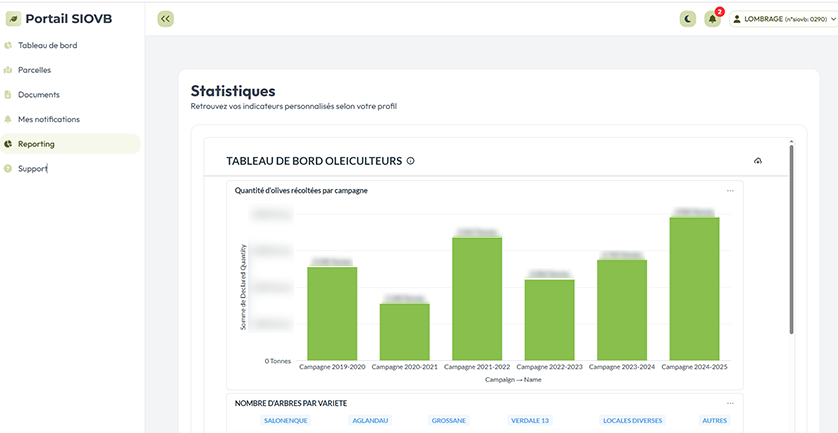Viewport: 838px width, 433px height.
Task: Click the Campagne 2020-2021 bar
Action: [405, 332]
